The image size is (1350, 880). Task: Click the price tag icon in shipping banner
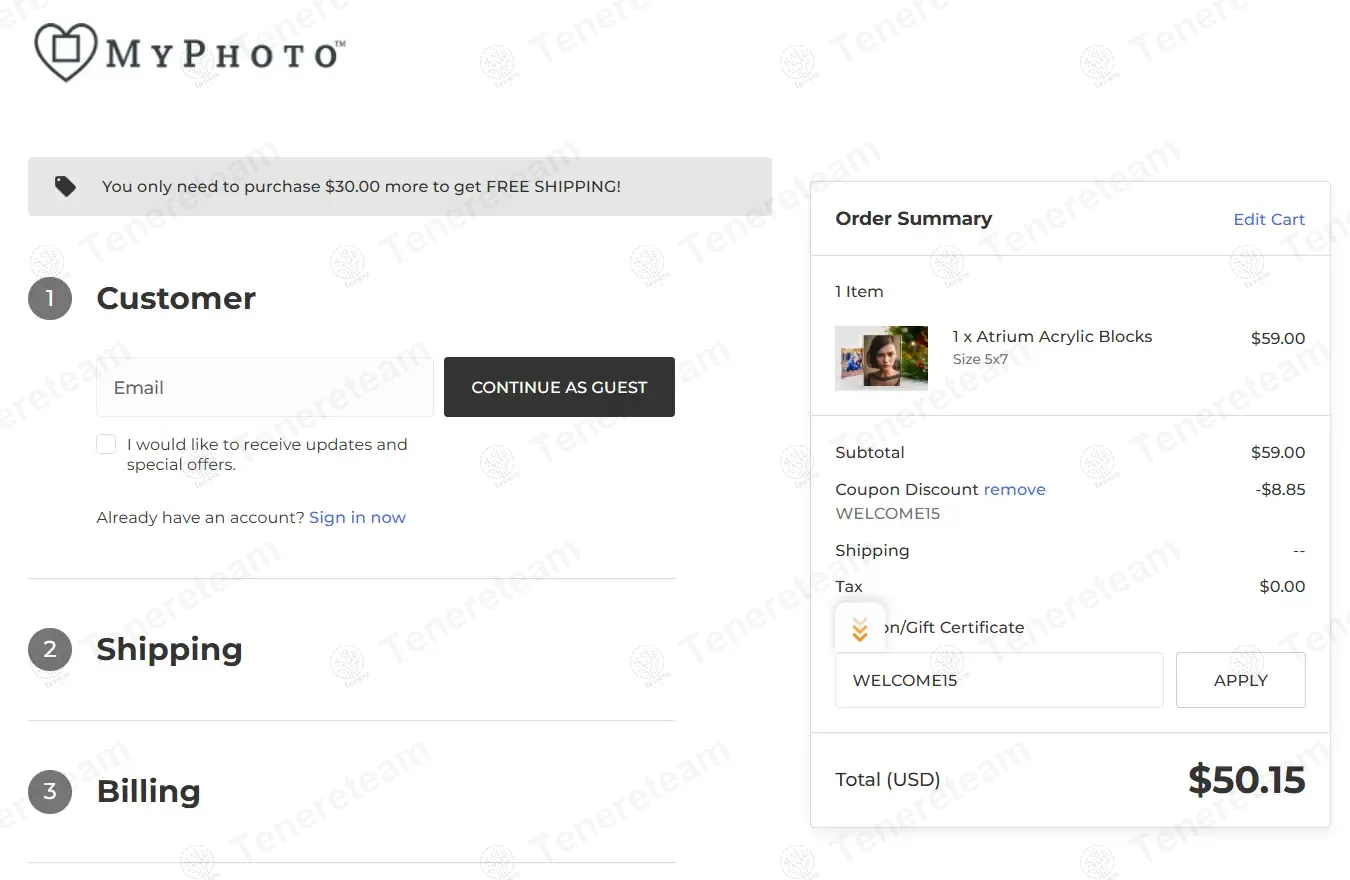[65, 186]
